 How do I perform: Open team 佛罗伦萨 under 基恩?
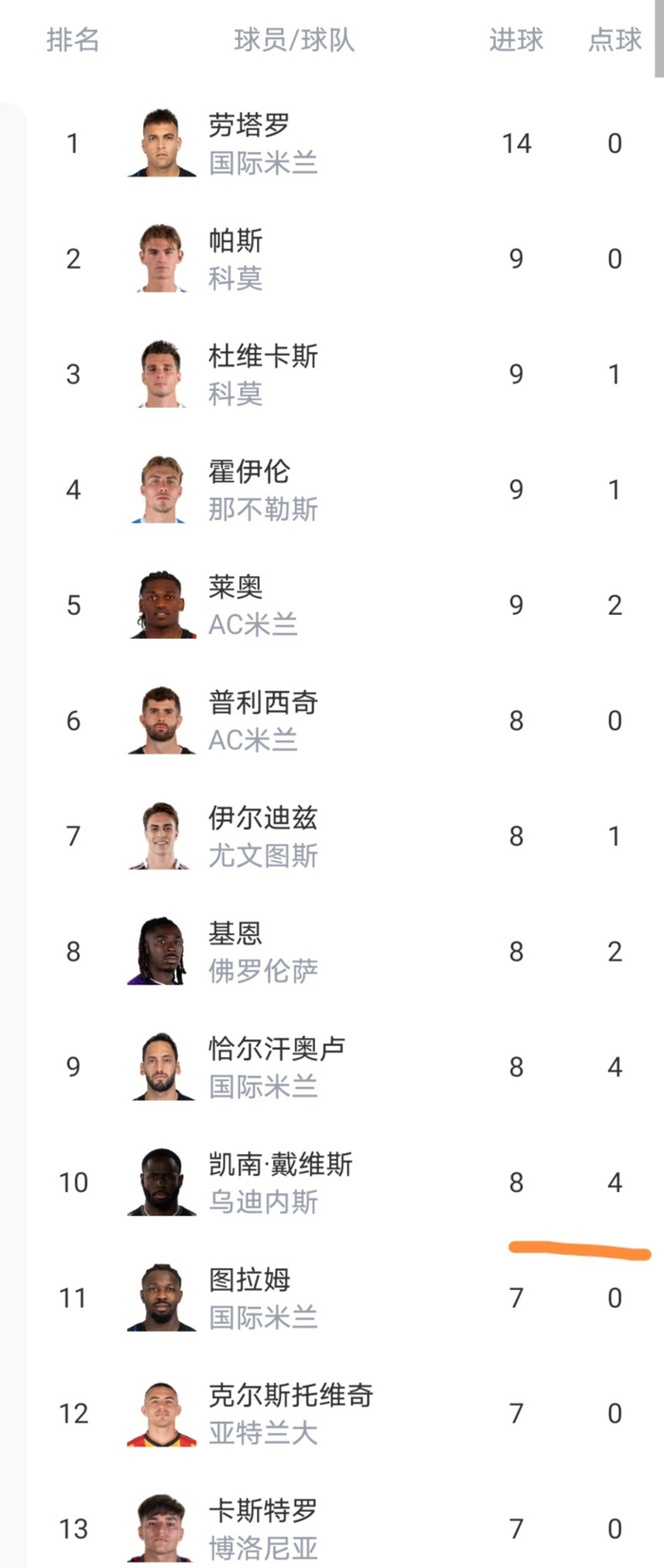263,971
